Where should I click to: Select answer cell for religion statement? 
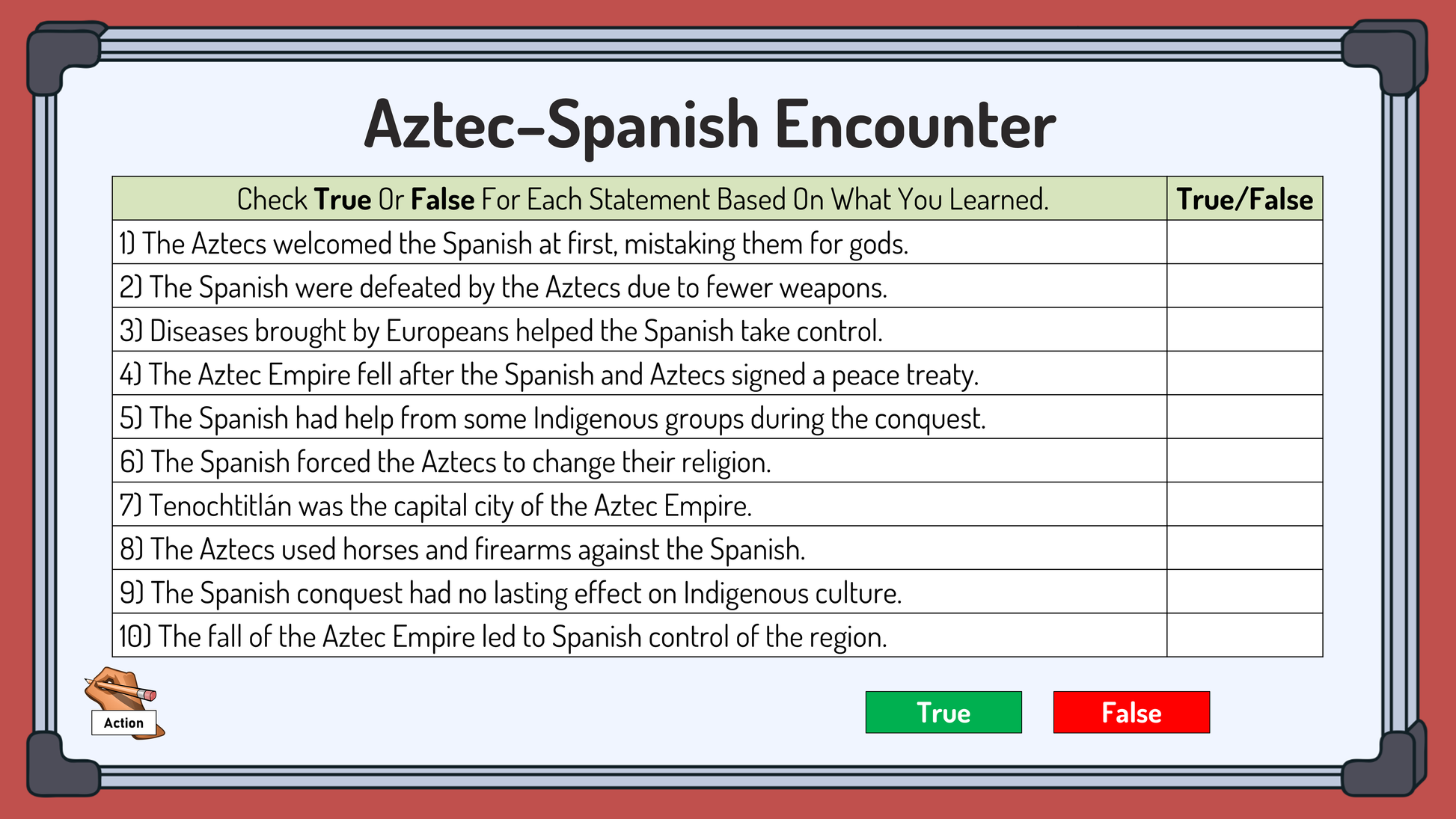[1244, 461]
